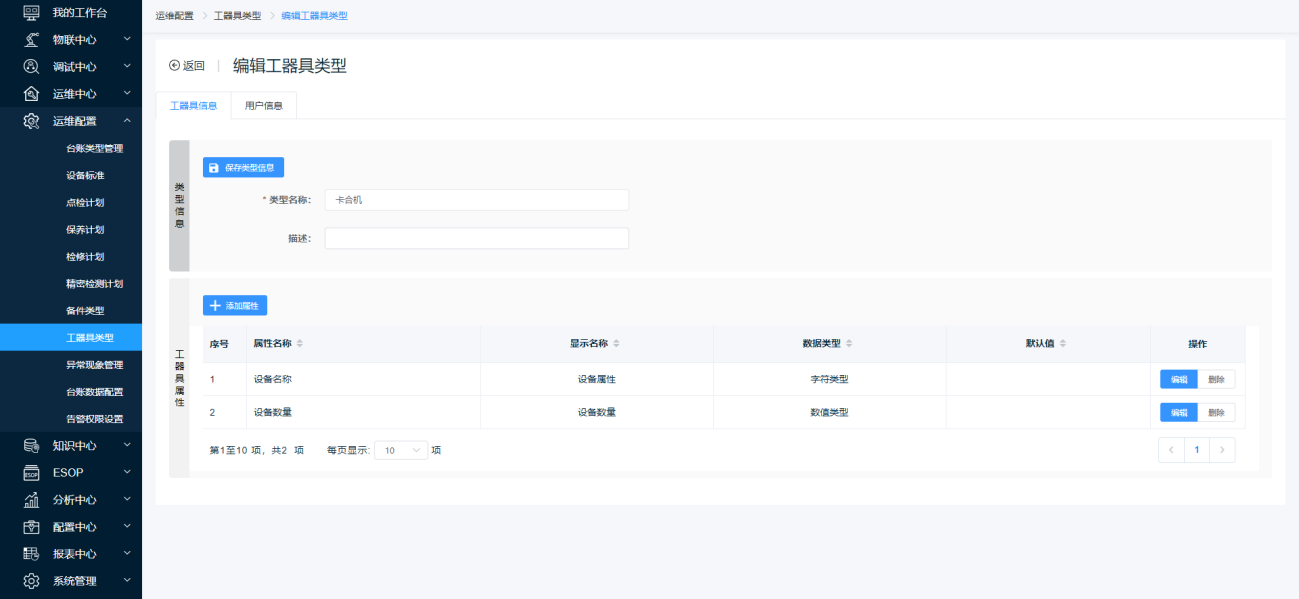Click 删除 for the 设备名称 row
The height and width of the screenshot is (599, 1299).
pyautogui.click(x=1215, y=379)
